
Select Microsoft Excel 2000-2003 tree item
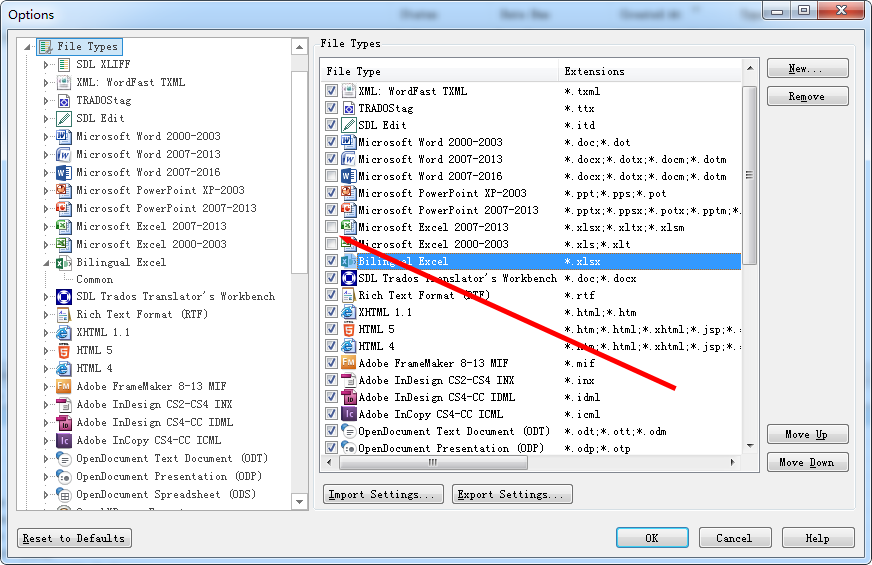point(151,244)
